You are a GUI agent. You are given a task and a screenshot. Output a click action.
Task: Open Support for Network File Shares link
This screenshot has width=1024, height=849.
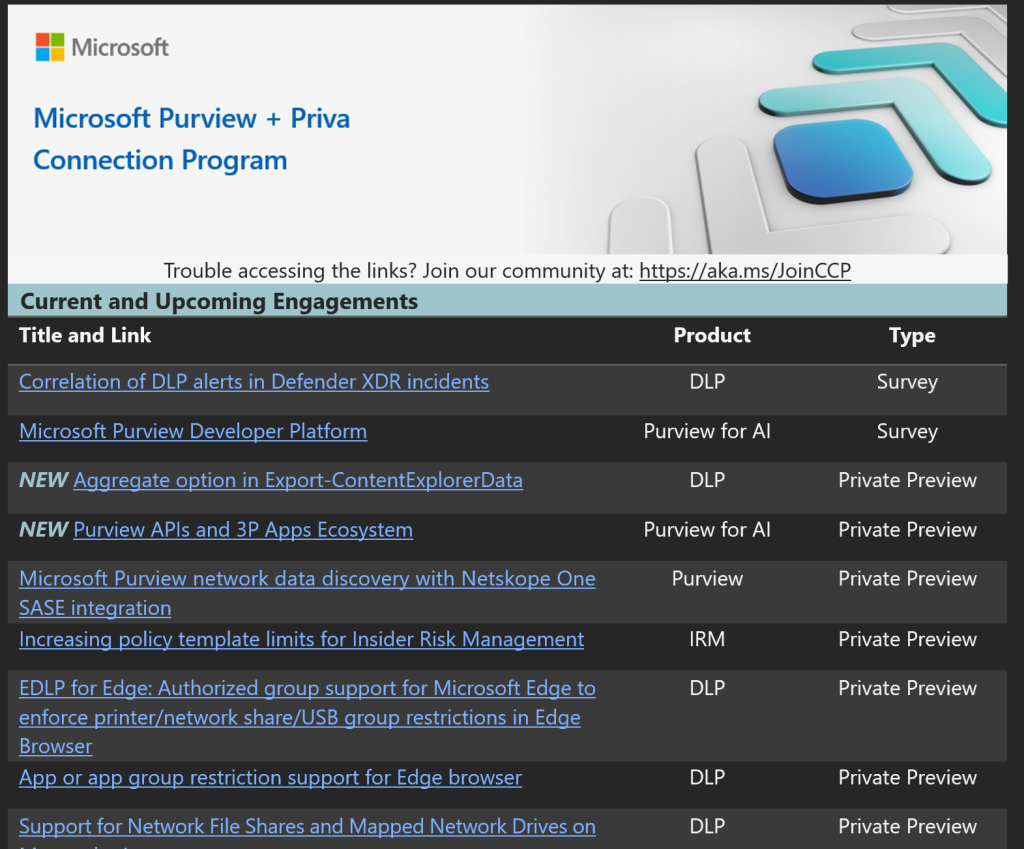tap(307, 826)
